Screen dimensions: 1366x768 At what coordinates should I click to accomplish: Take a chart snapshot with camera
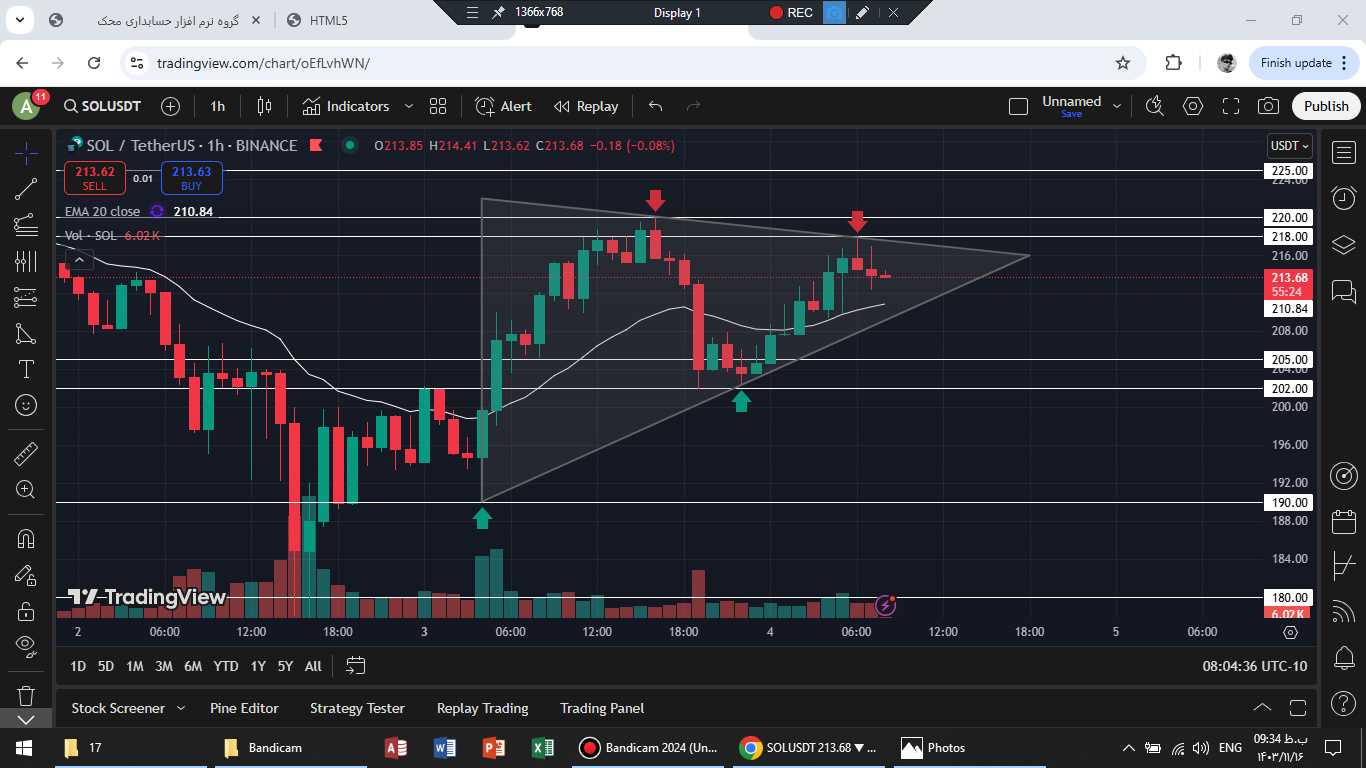point(1268,106)
